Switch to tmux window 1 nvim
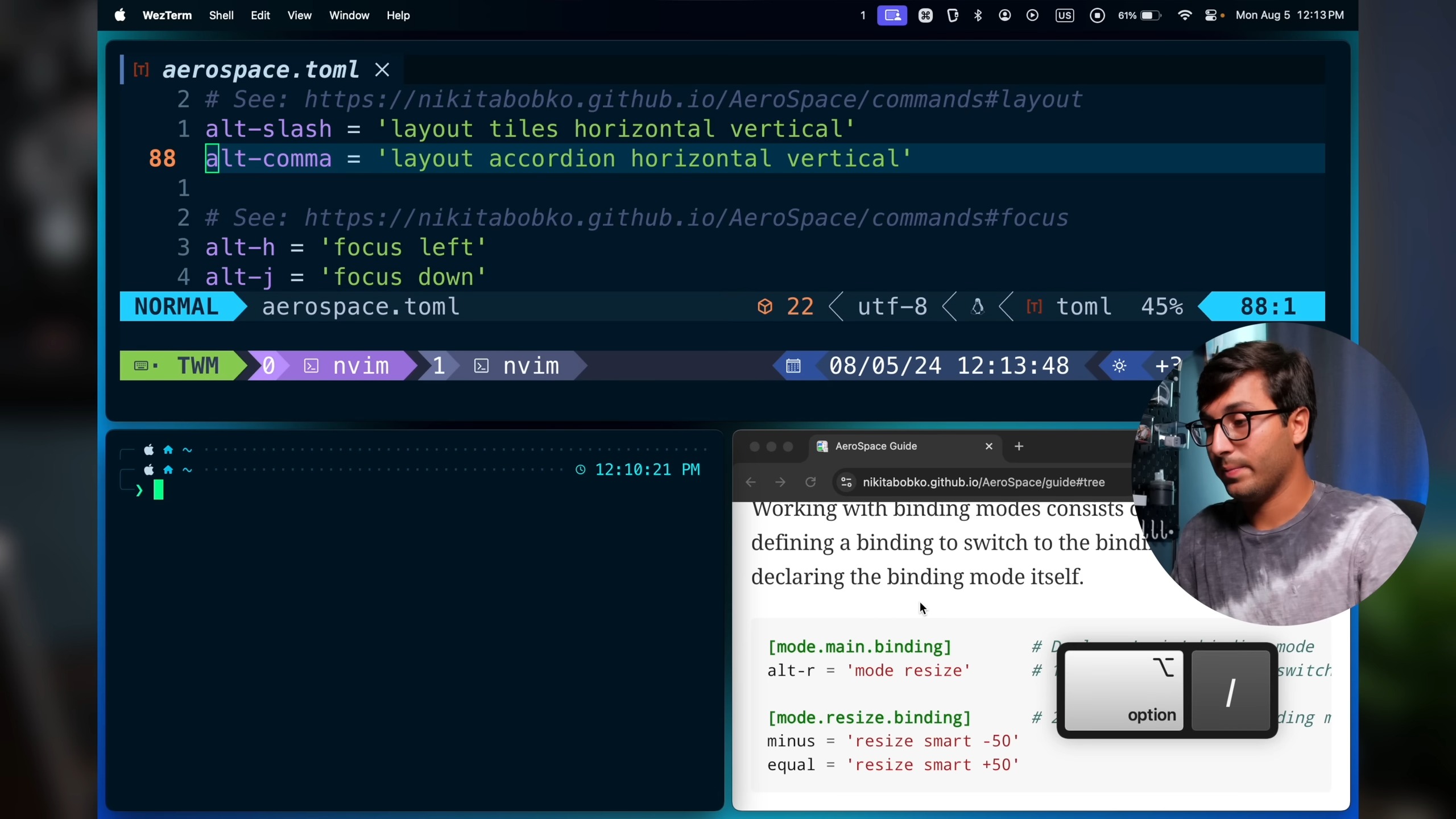1456x819 pixels. 515,366
